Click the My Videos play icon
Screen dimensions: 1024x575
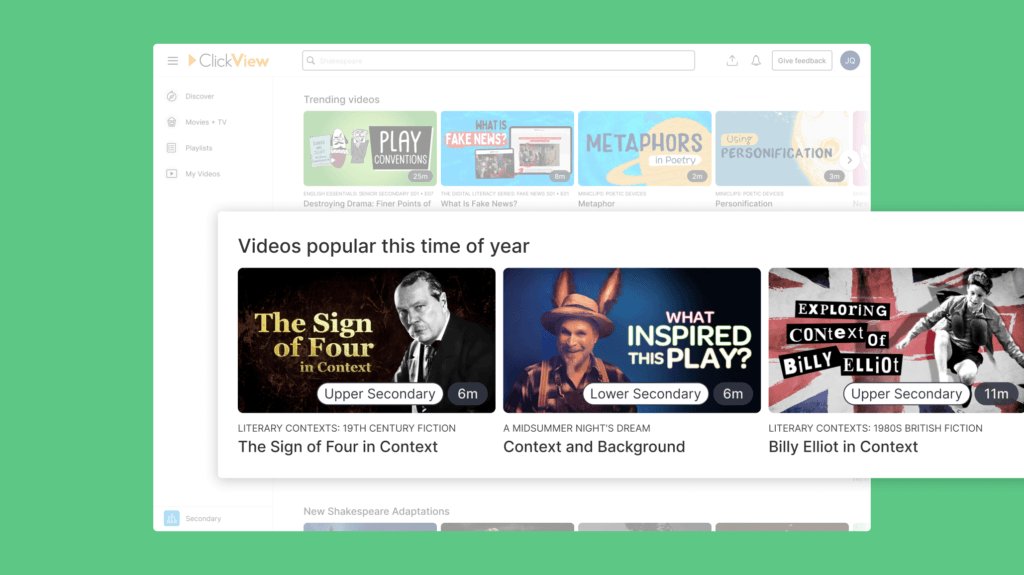(172, 174)
